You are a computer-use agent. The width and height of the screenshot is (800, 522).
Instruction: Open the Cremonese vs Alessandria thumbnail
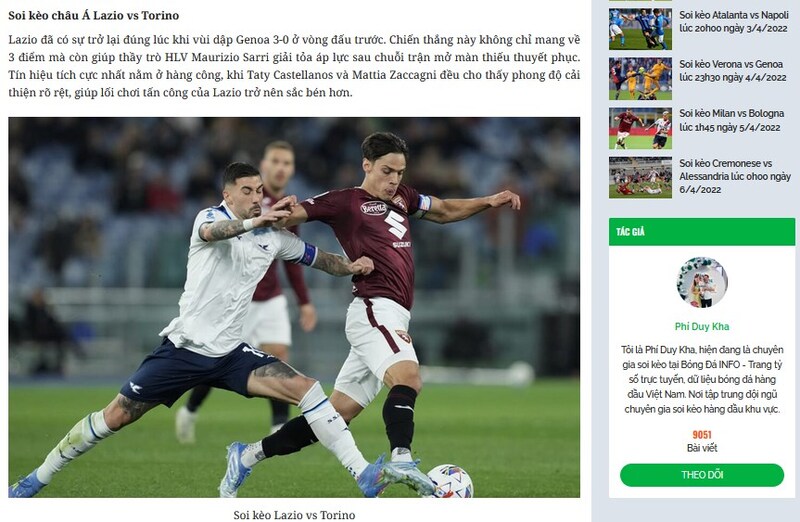pos(640,178)
